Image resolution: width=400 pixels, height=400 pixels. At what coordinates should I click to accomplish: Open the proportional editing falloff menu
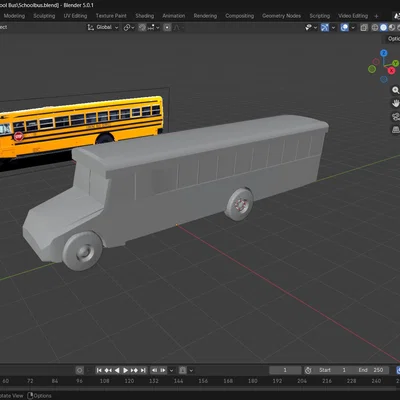[178, 28]
